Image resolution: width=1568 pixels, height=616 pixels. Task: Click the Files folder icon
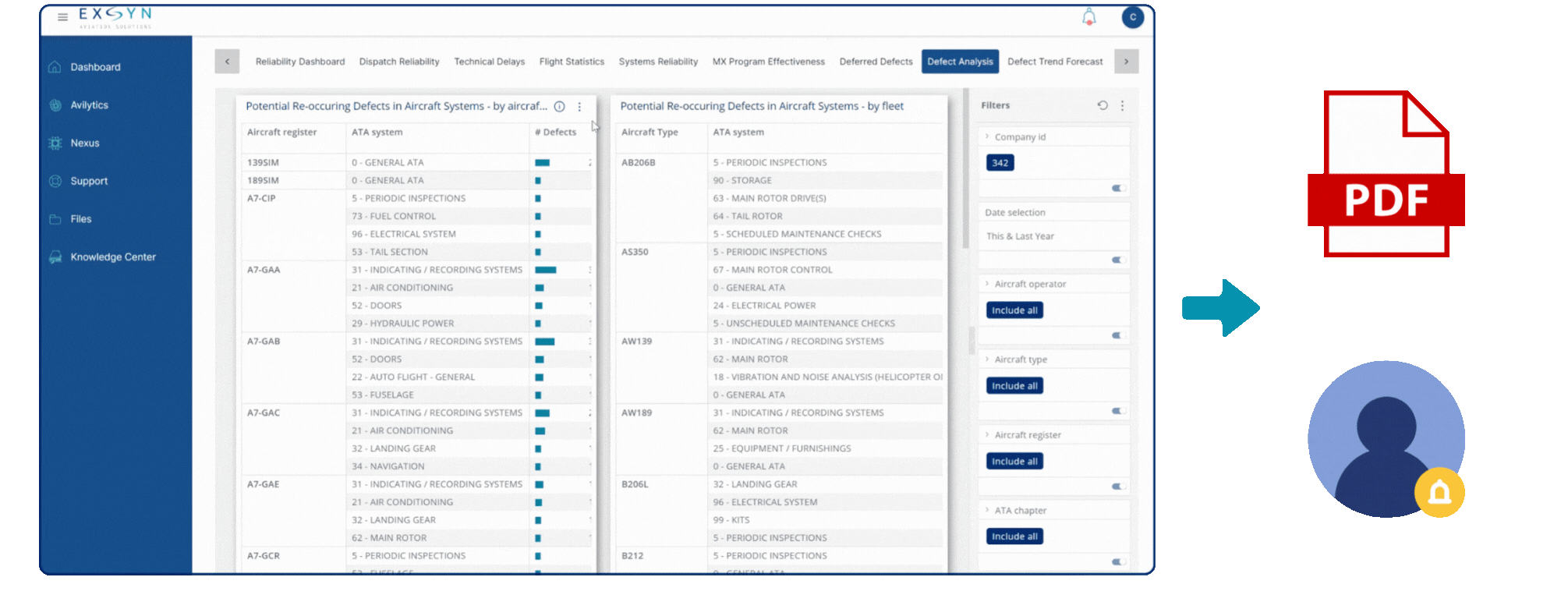pos(55,219)
